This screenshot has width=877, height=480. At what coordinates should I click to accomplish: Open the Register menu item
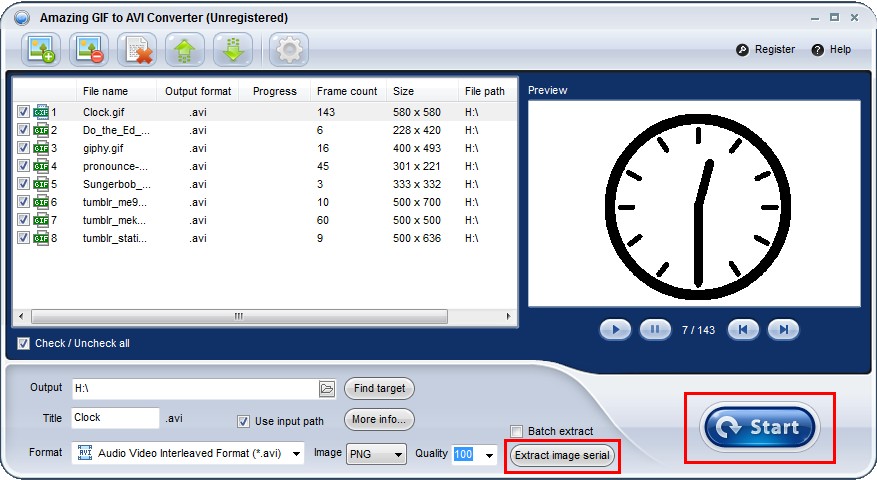point(766,49)
